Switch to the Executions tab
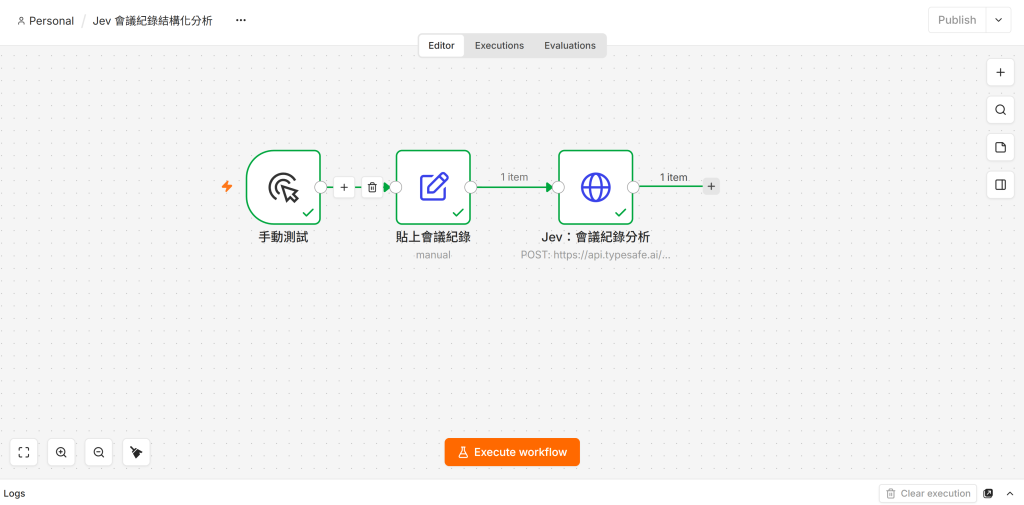 click(x=500, y=46)
